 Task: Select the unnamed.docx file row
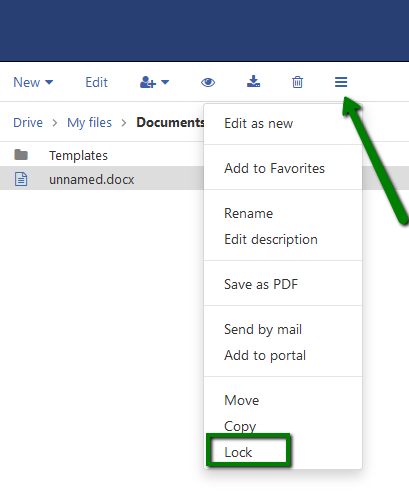tap(102, 179)
